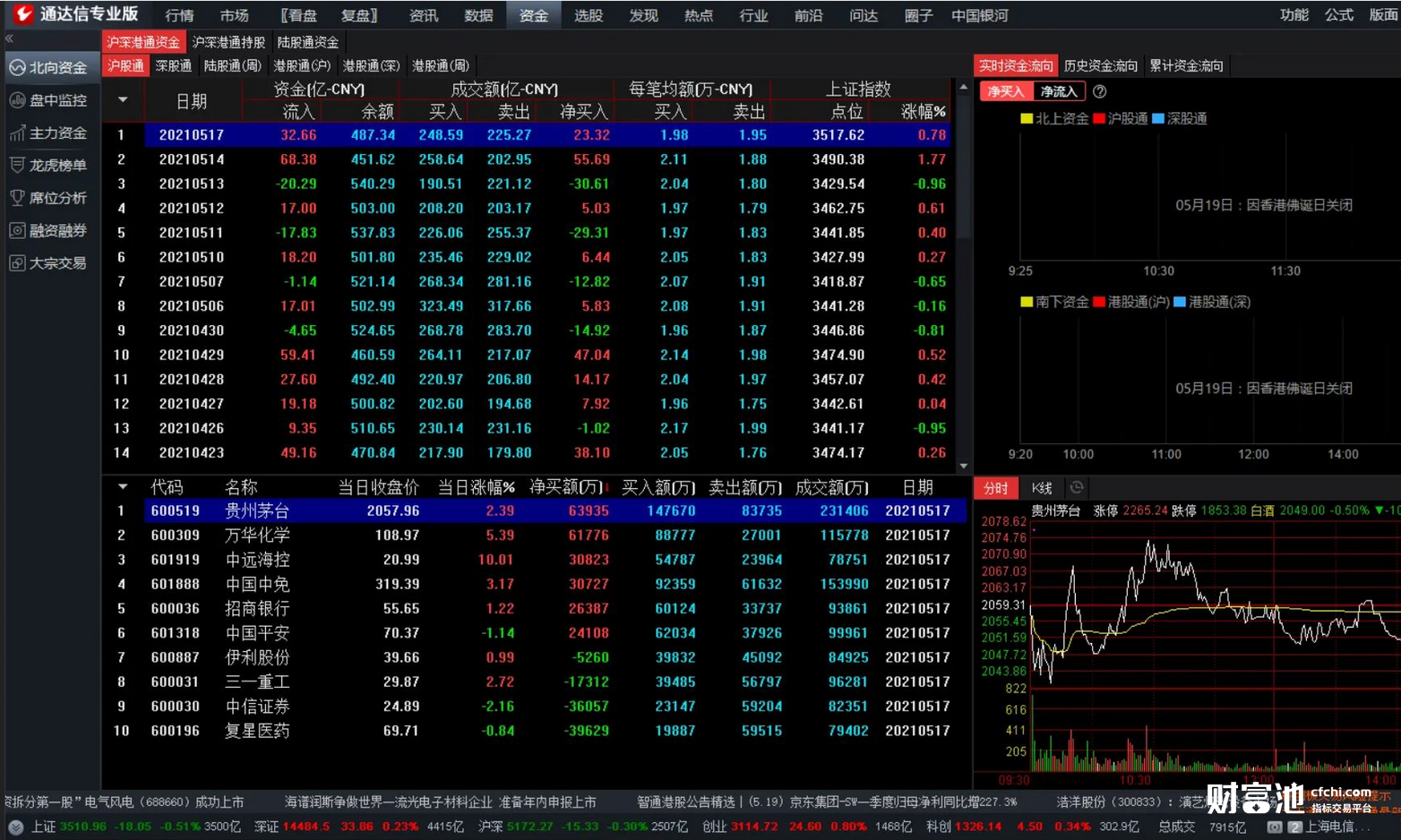Select 主力资金 sidebar item

pos(49,133)
